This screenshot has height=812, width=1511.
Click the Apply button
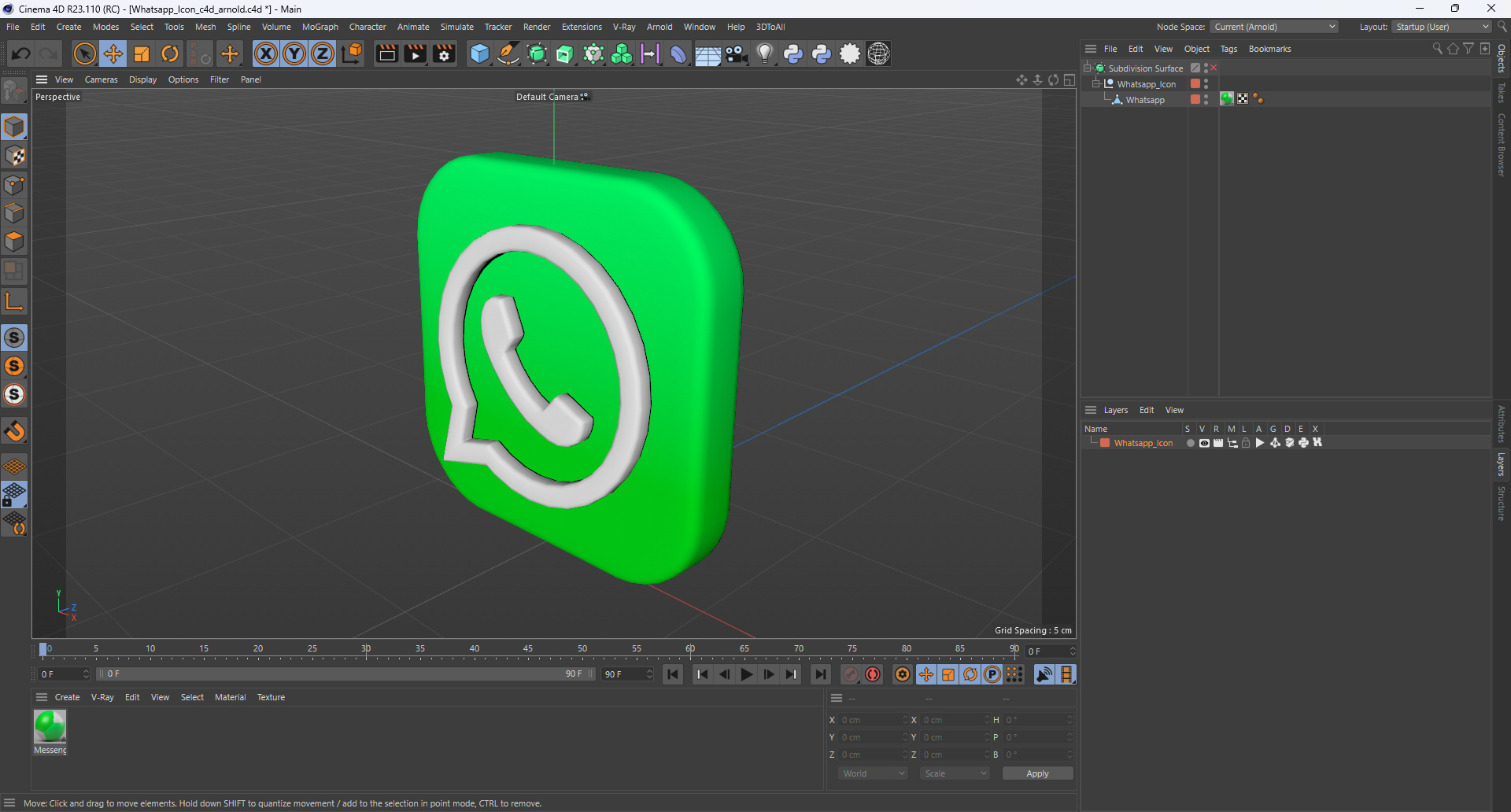pos(1037,773)
